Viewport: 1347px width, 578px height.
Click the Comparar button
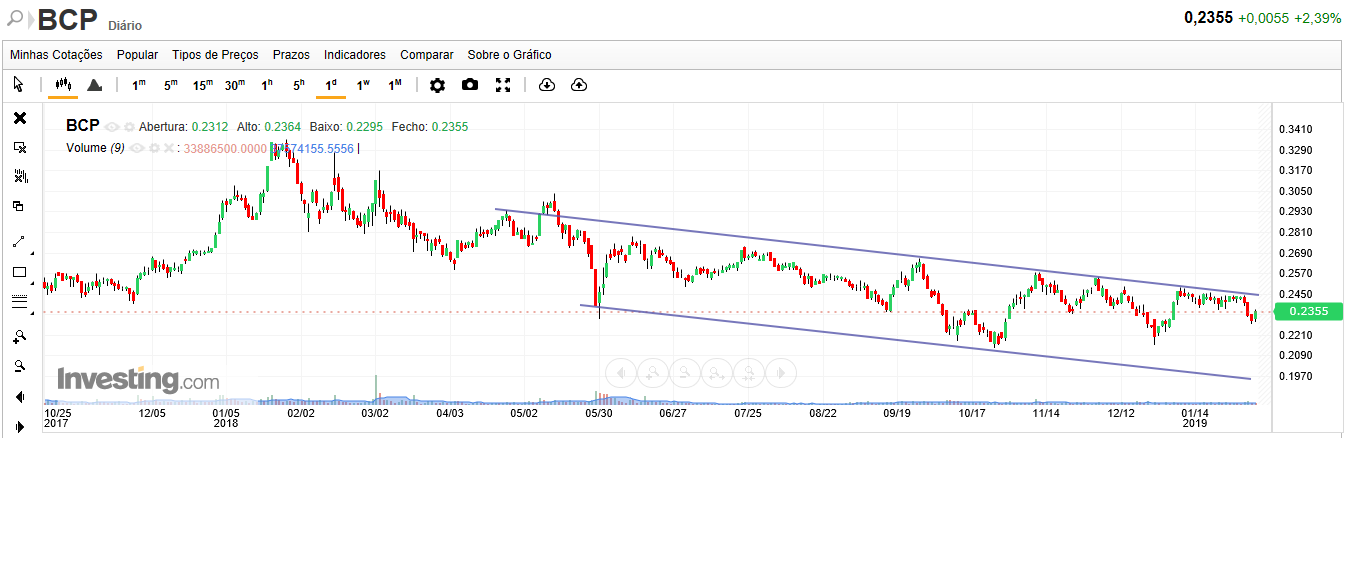coord(427,55)
